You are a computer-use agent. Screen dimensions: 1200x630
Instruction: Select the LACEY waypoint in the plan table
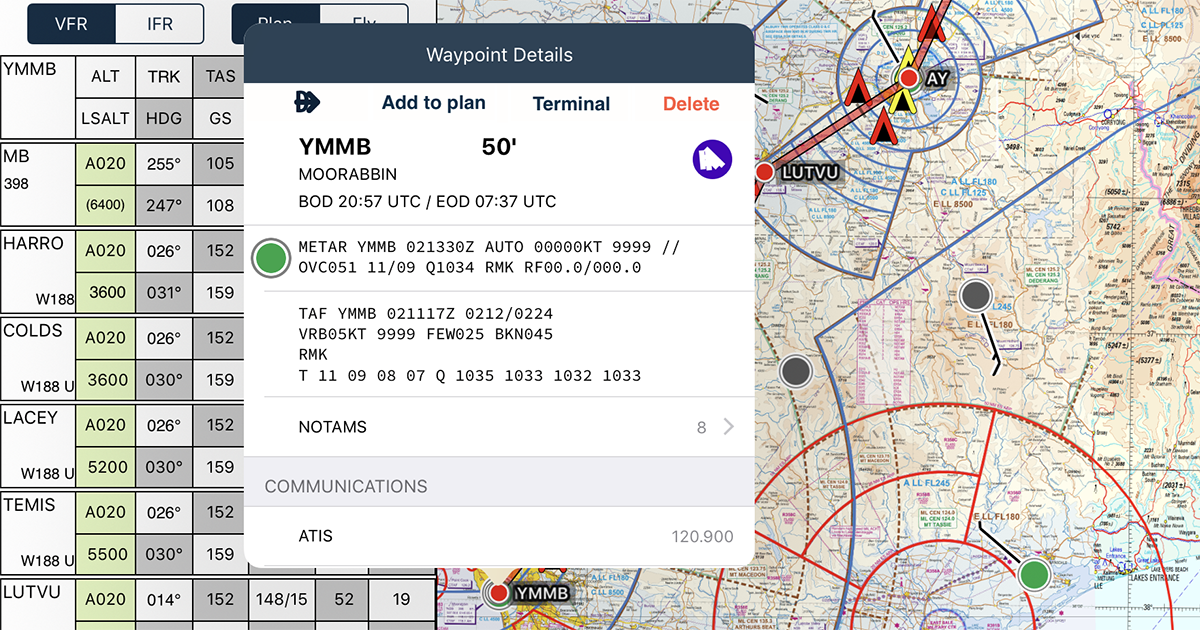pos(38,445)
